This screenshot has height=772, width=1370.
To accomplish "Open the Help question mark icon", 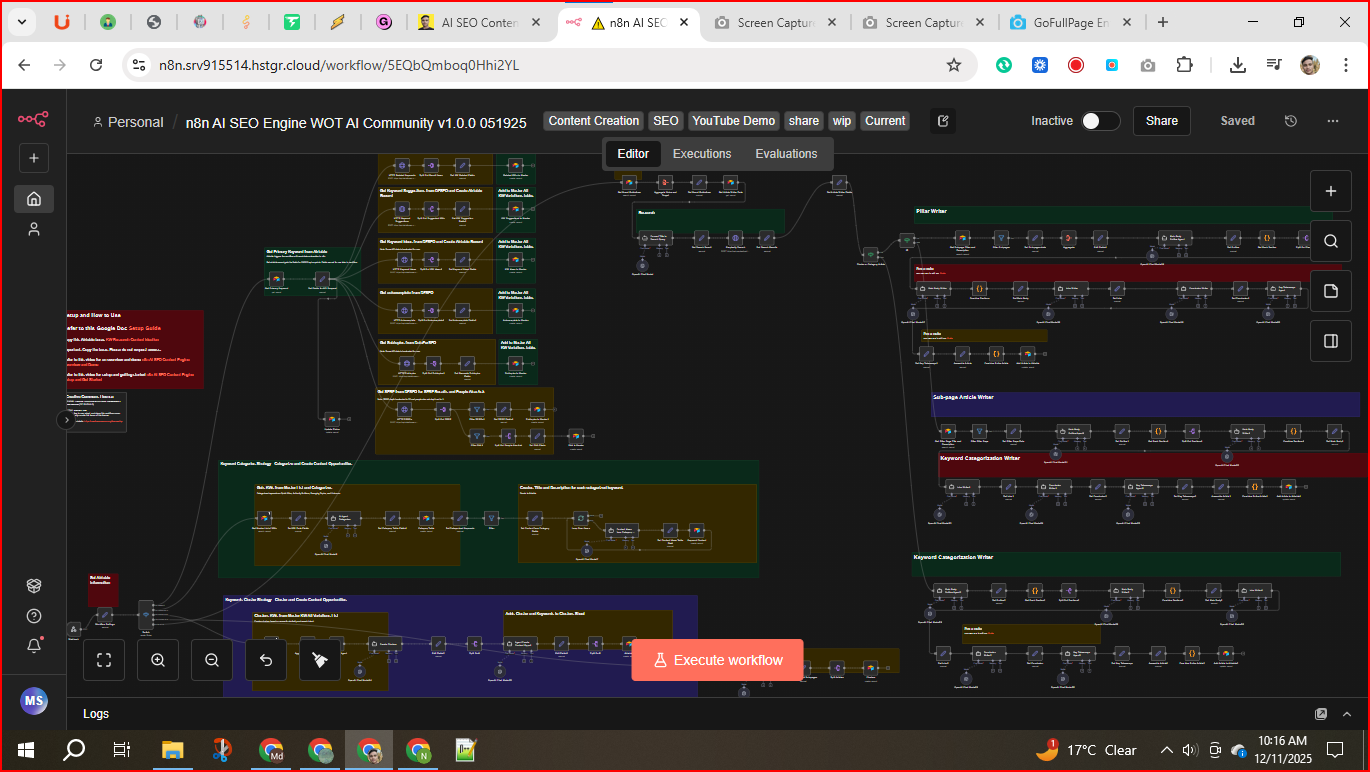I will click(x=33, y=616).
